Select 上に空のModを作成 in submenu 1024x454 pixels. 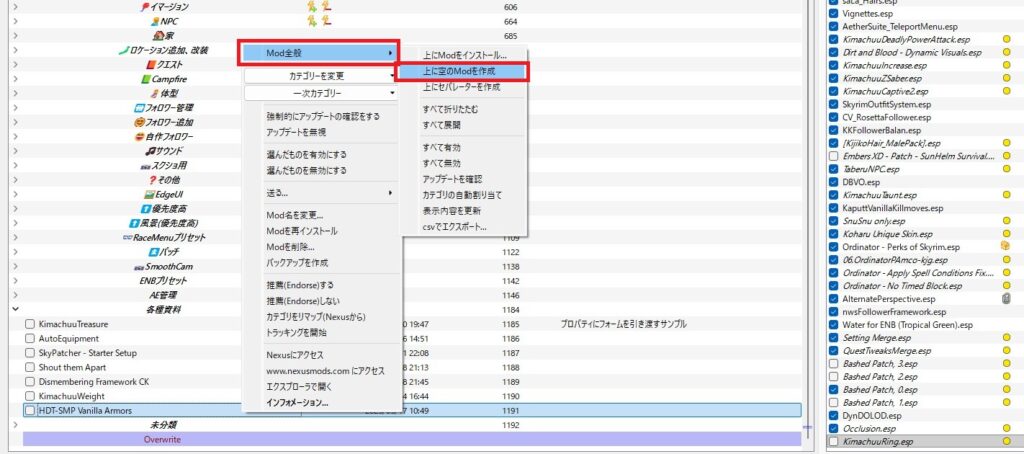tap(460, 72)
